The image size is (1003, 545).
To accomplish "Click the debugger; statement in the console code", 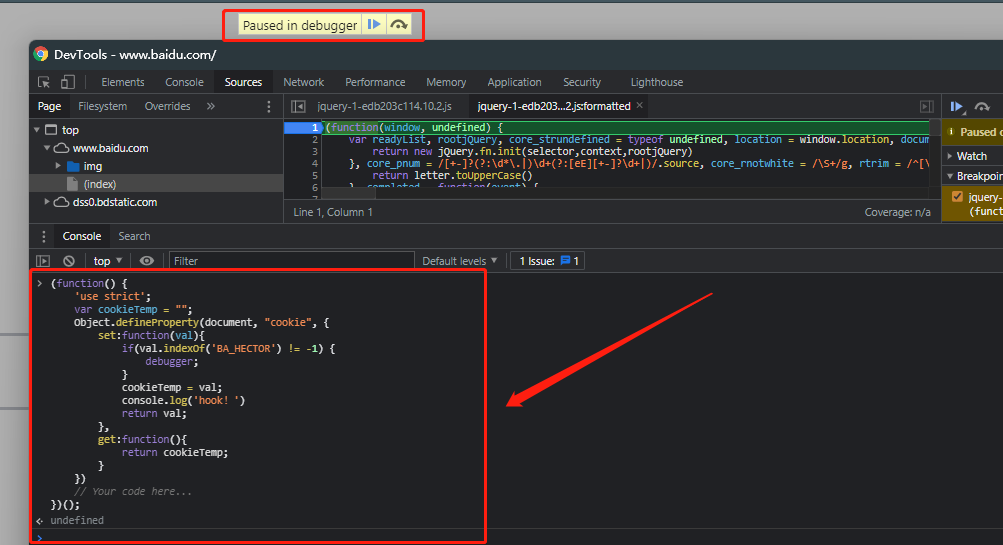I will click(x=171, y=361).
